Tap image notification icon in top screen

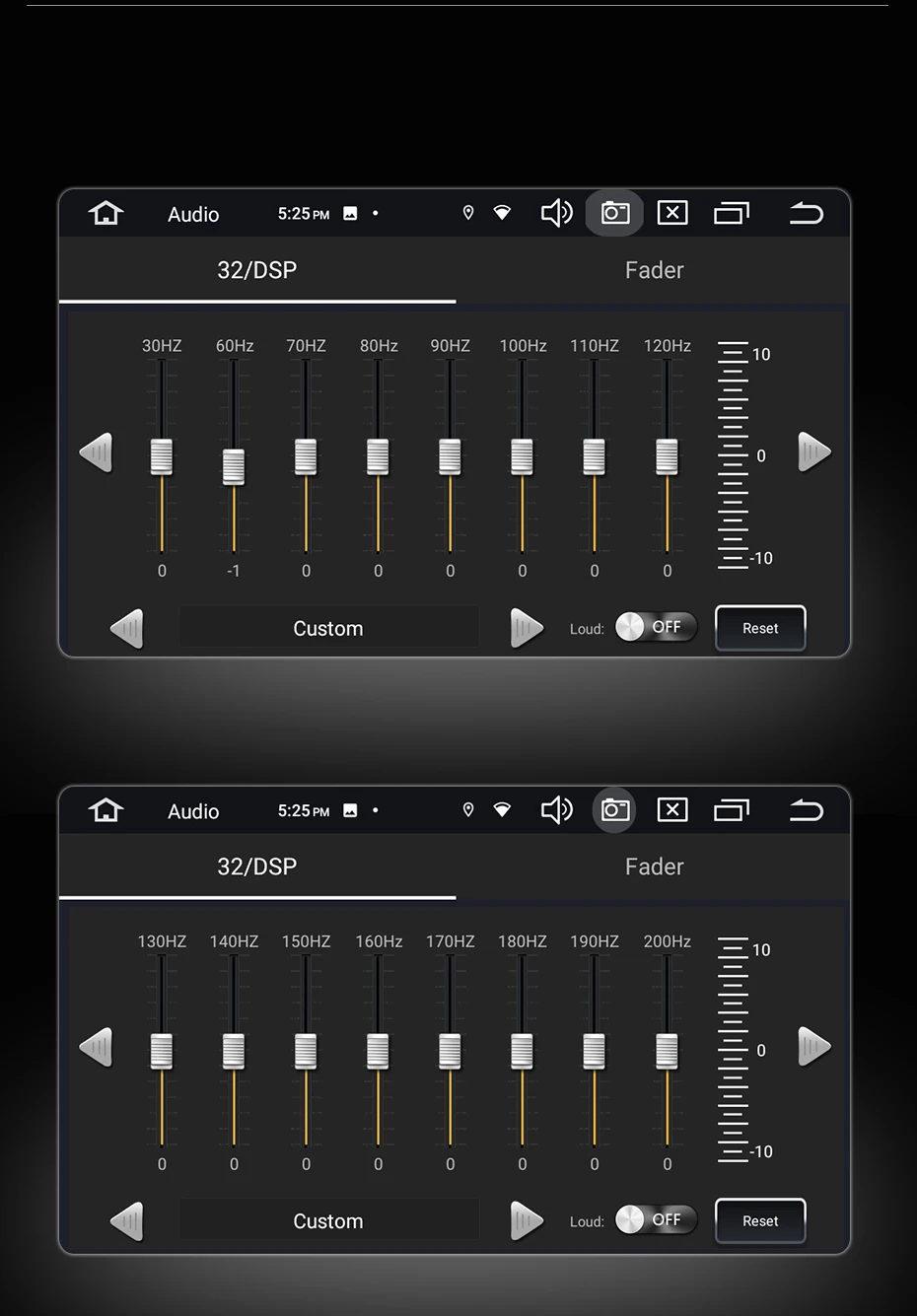(350, 214)
